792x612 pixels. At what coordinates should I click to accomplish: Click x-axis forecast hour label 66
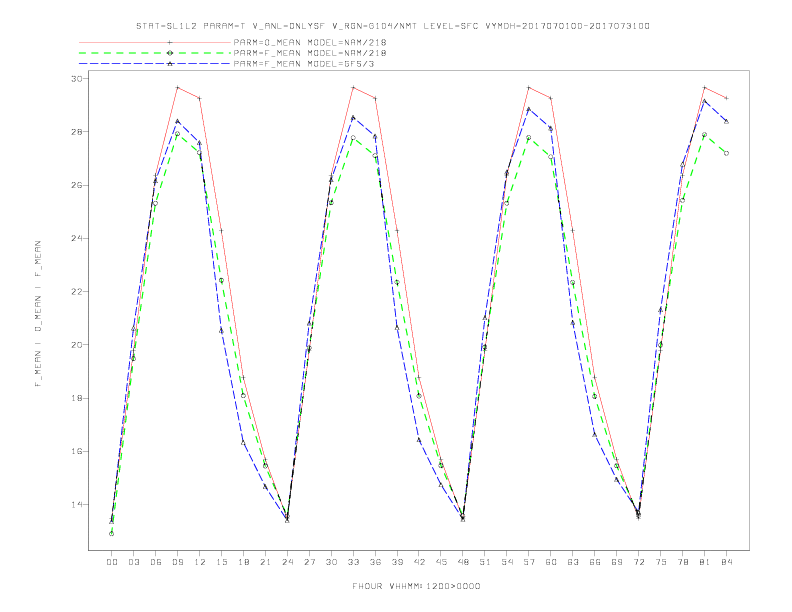(595, 562)
